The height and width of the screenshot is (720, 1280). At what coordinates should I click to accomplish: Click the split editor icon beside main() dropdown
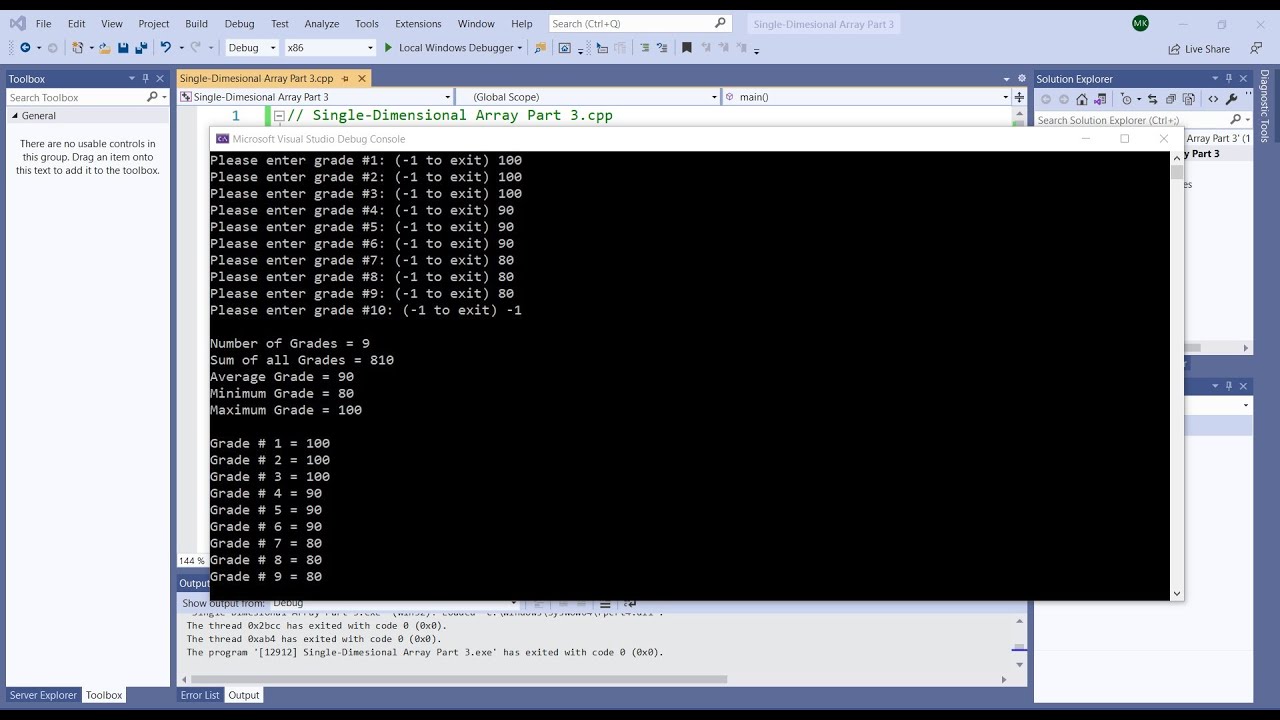[x=1020, y=97]
